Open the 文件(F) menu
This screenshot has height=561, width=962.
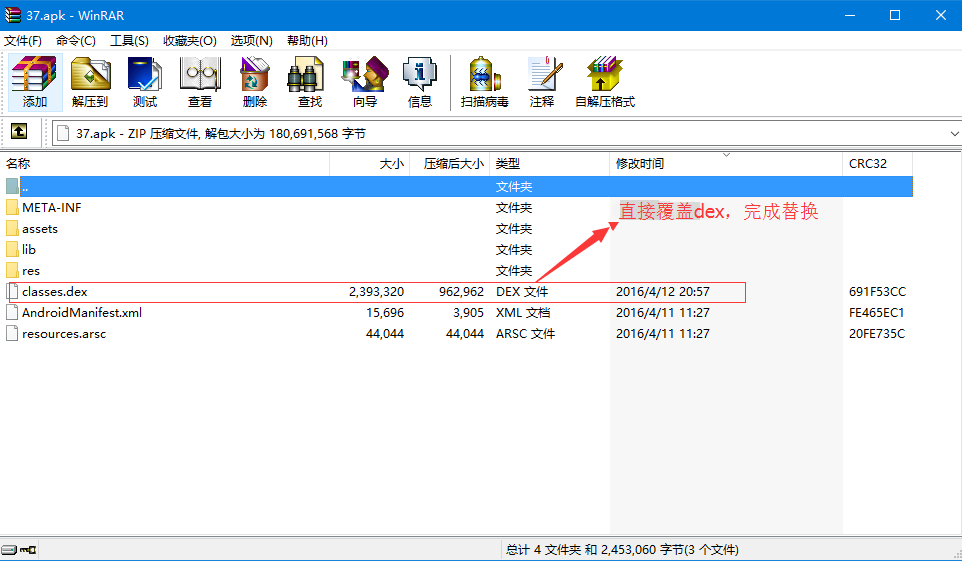tap(23, 41)
